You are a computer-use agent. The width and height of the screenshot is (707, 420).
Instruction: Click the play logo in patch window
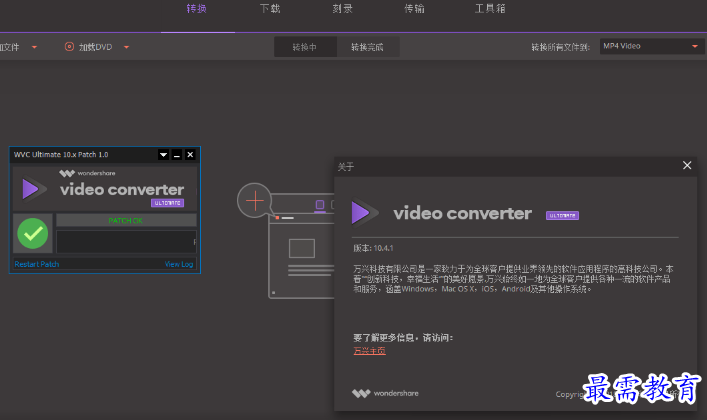tap(33, 189)
